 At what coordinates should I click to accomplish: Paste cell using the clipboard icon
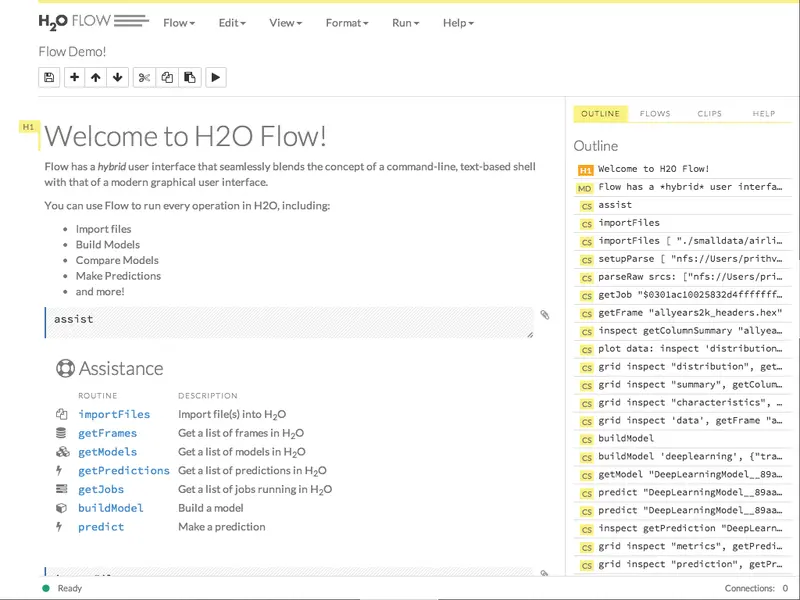tap(190, 78)
